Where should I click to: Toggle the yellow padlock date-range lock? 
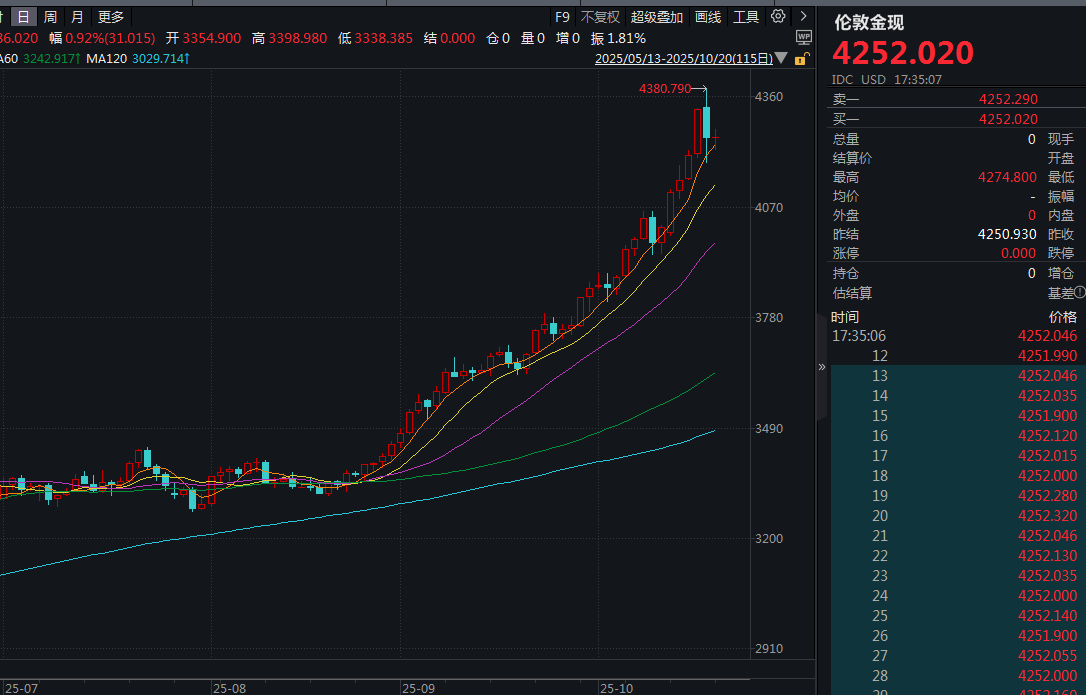(x=800, y=59)
